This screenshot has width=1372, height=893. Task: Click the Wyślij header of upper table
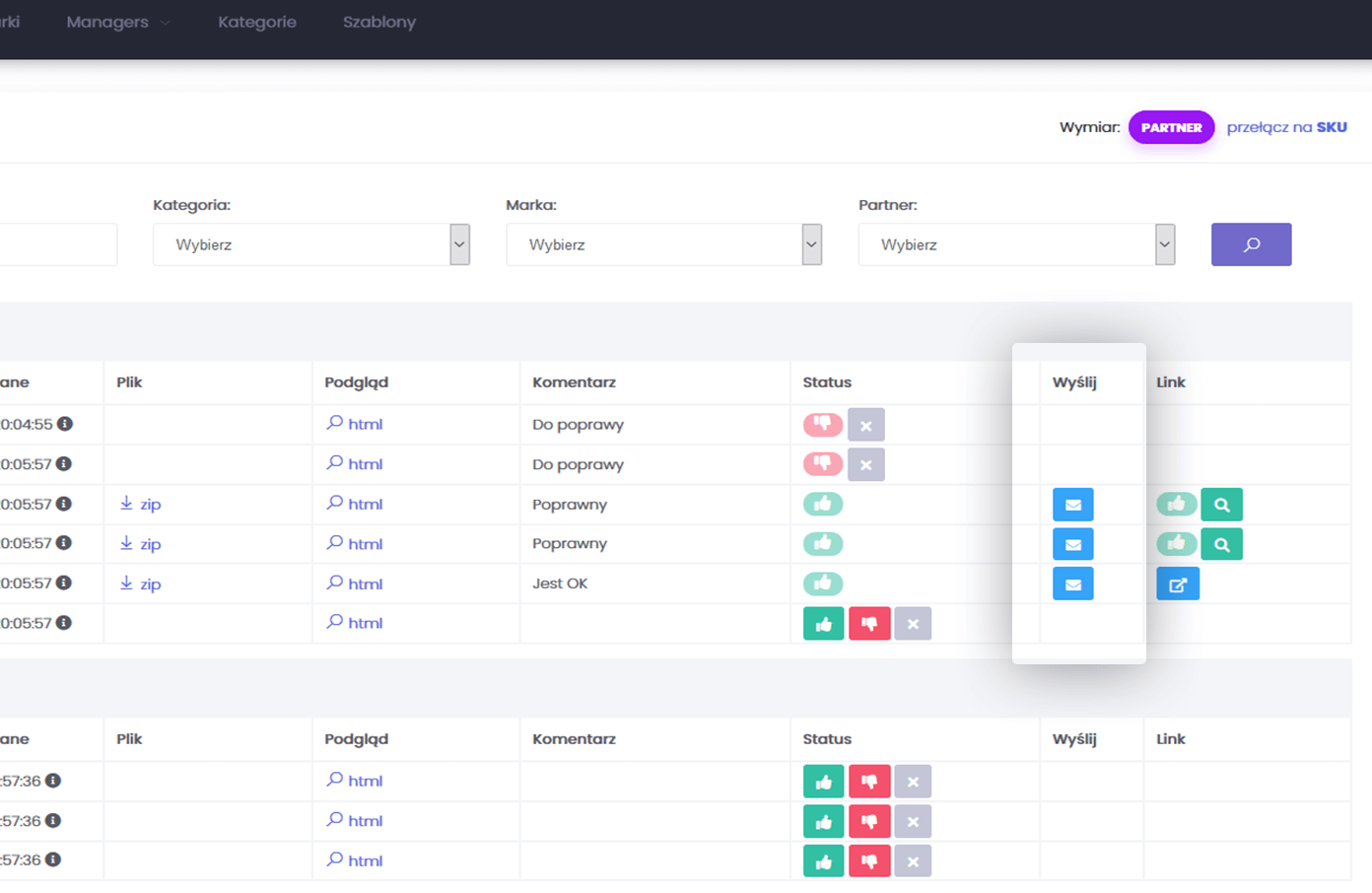(1074, 382)
